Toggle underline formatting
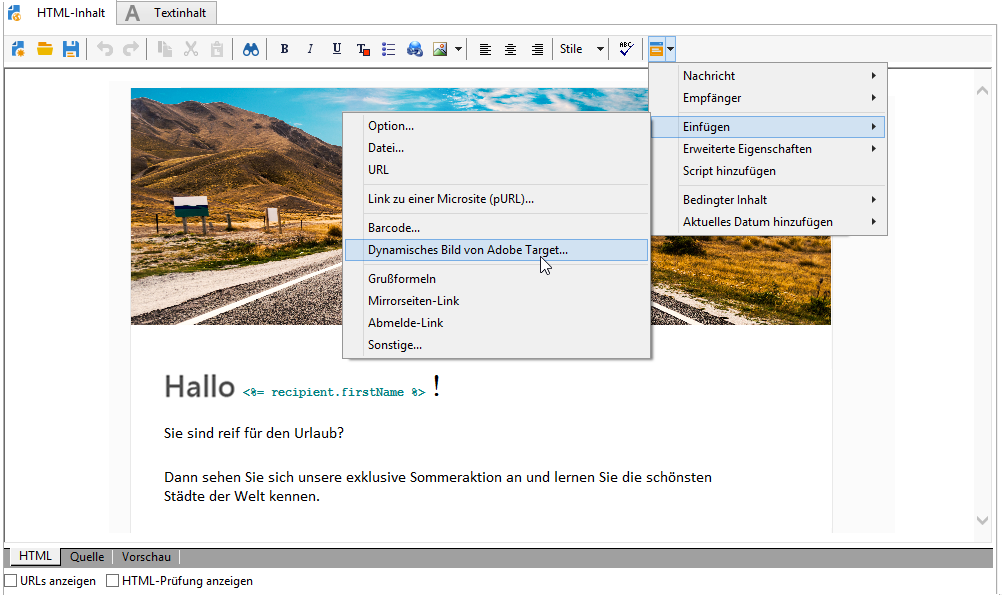Image resolution: width=1008 pixels, height=595 pixels. [336, 49]
